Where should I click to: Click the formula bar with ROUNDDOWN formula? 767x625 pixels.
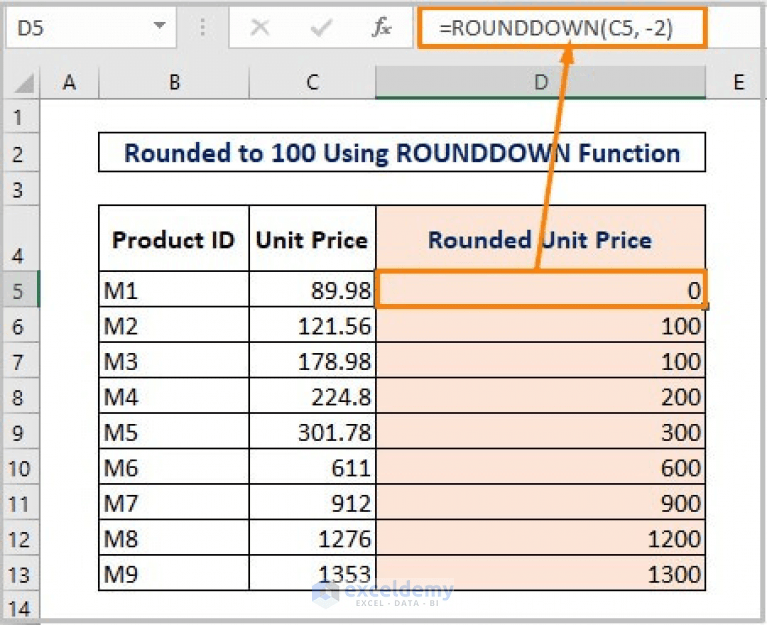click(562, 28)
